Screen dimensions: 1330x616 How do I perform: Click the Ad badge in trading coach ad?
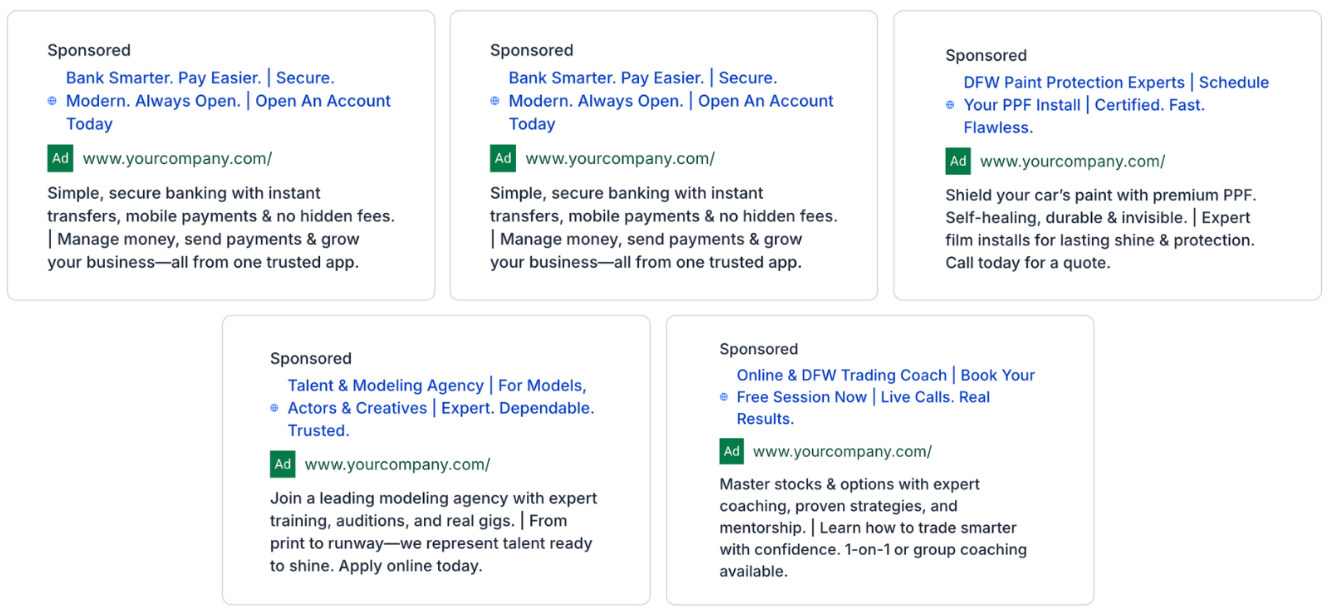(x=732, y=451)
